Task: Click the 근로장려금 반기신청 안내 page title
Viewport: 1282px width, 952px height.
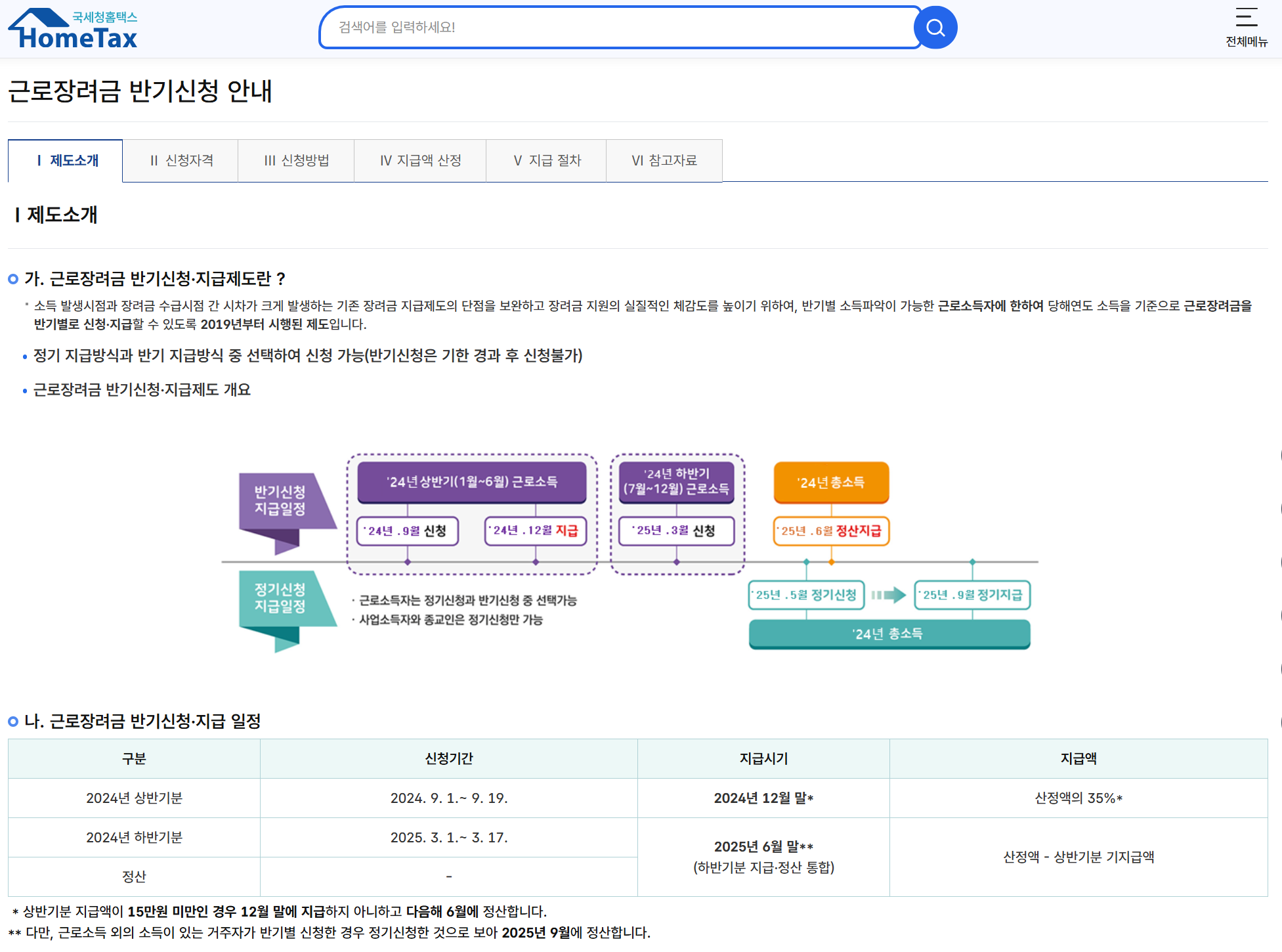Action: 140,91
